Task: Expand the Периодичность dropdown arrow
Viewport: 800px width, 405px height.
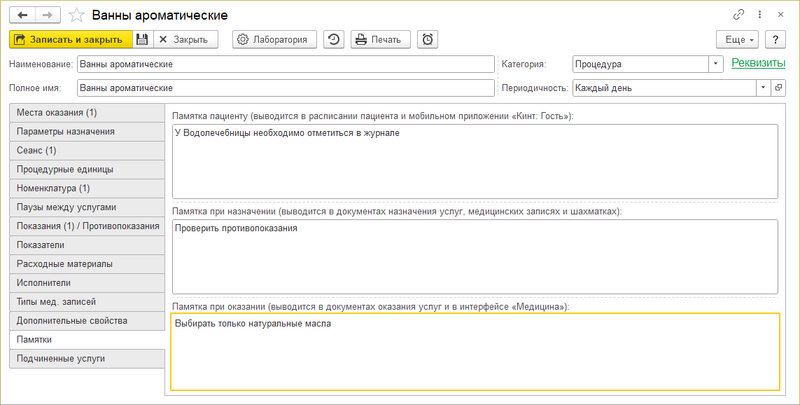Action: pos(763,88)
